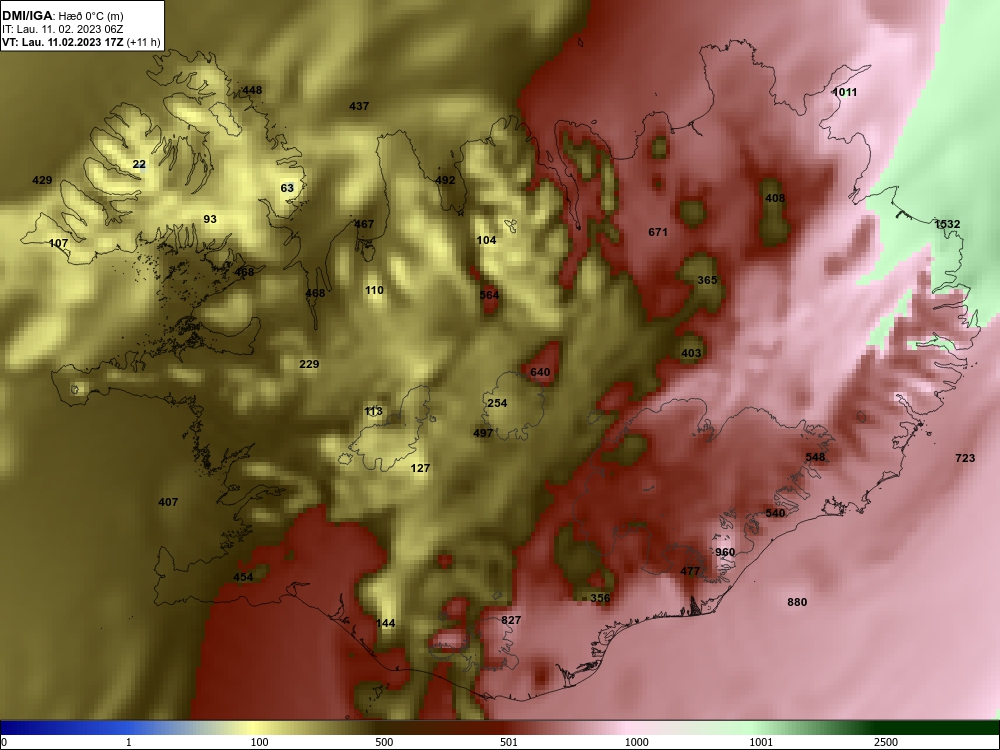Click the map value 229
Screen dimensions: 1000x750
tap(309, 365)
